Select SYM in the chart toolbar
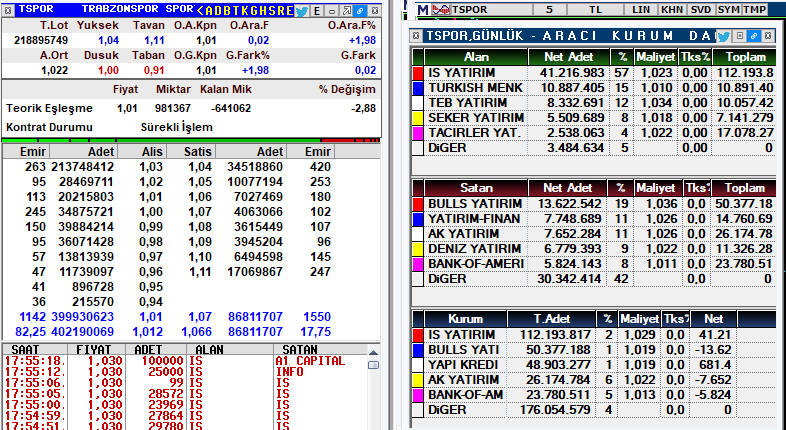The image size is (786, 430). 728,9
